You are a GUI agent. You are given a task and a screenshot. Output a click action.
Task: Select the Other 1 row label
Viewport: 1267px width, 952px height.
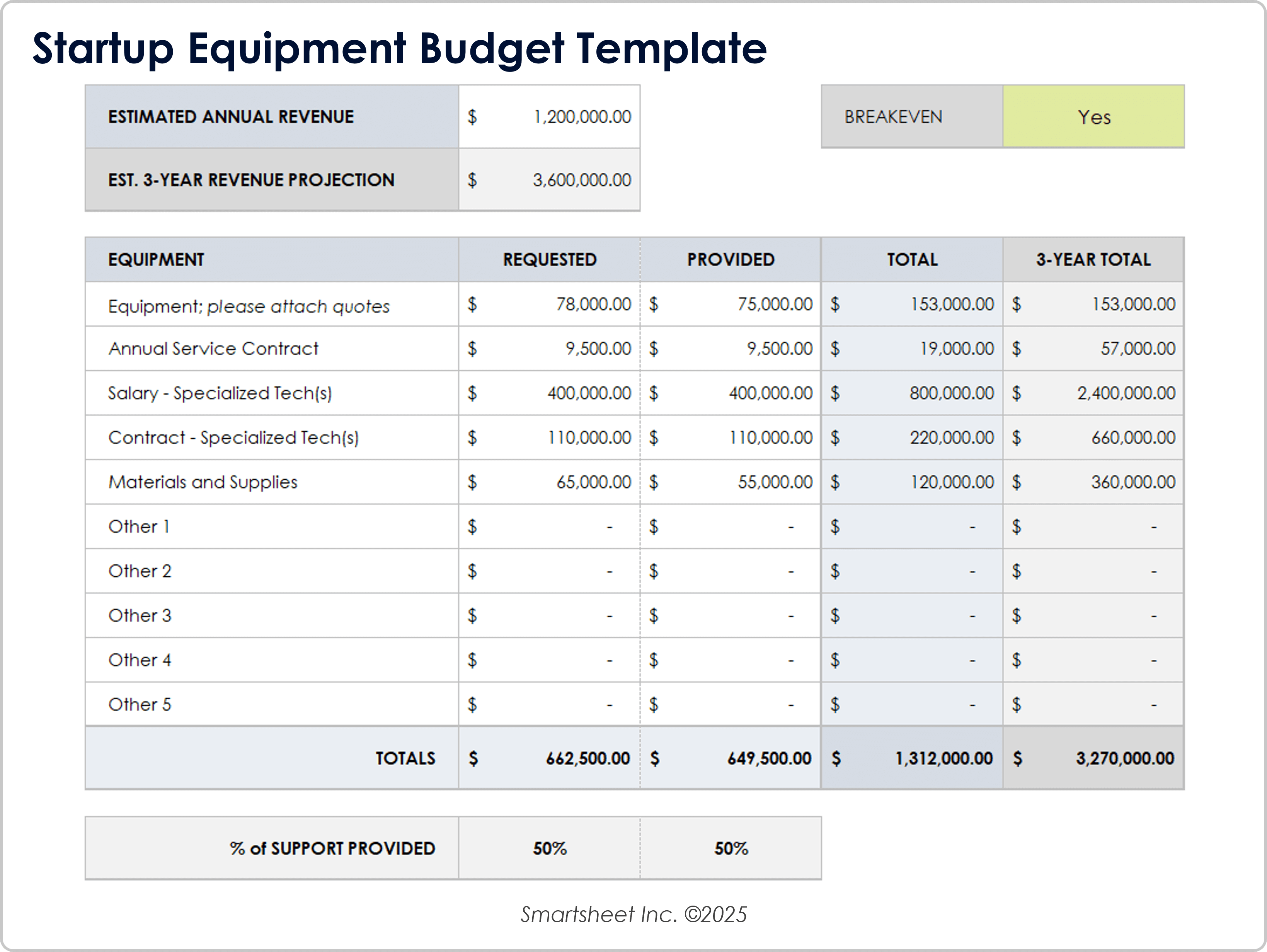pos(139,526)
